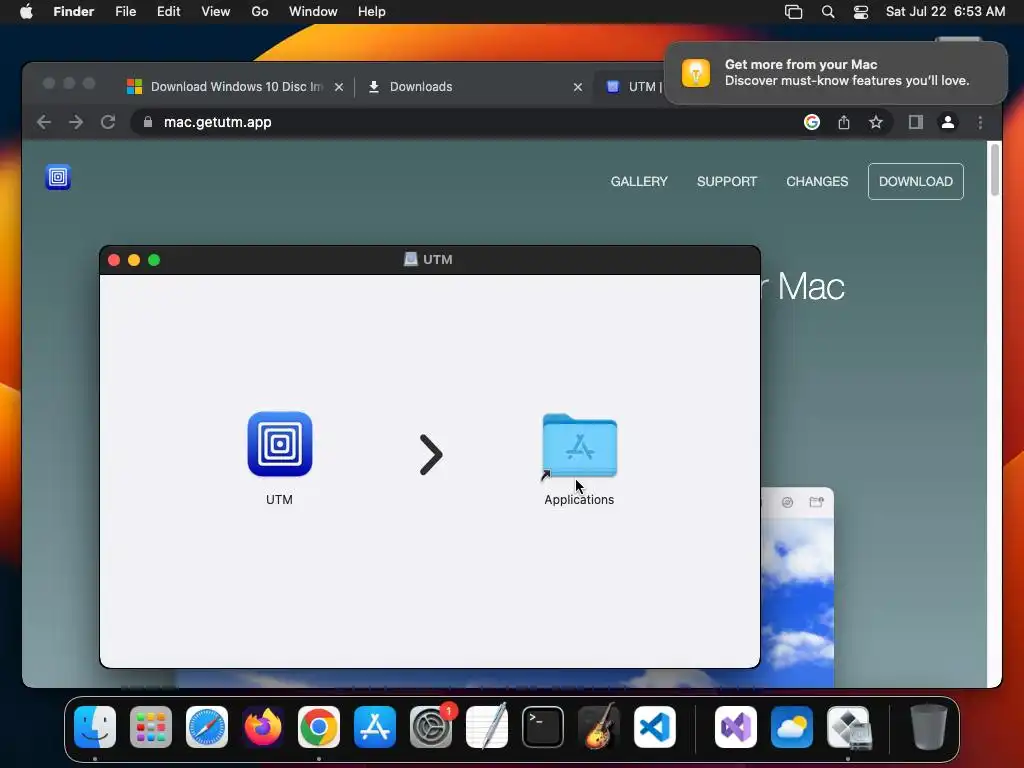Click the UTM icon label text
Image resolution: width=1024 pixels, height=768 pixels.
280,500
